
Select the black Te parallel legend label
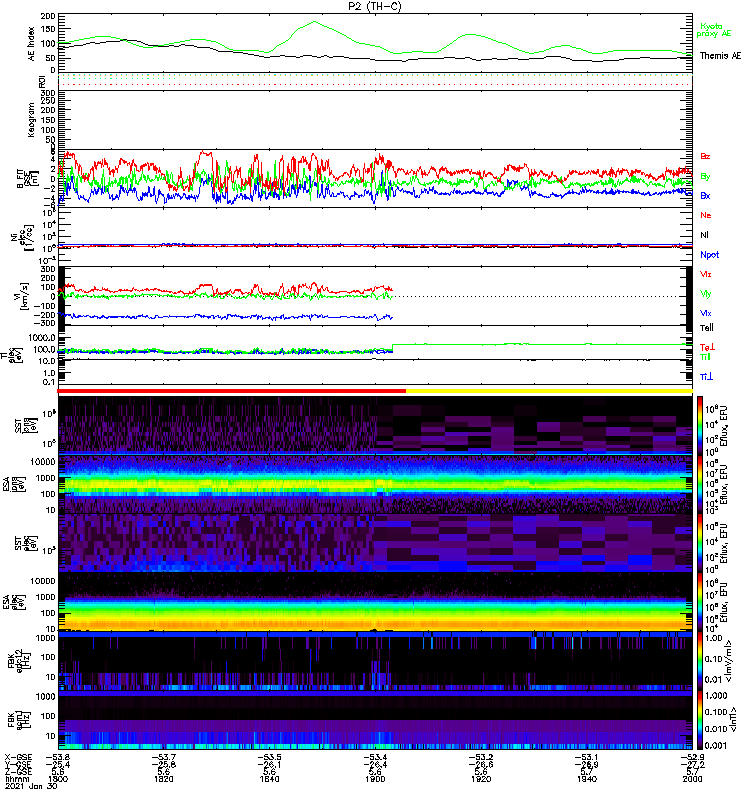click(x=707, y=328)
